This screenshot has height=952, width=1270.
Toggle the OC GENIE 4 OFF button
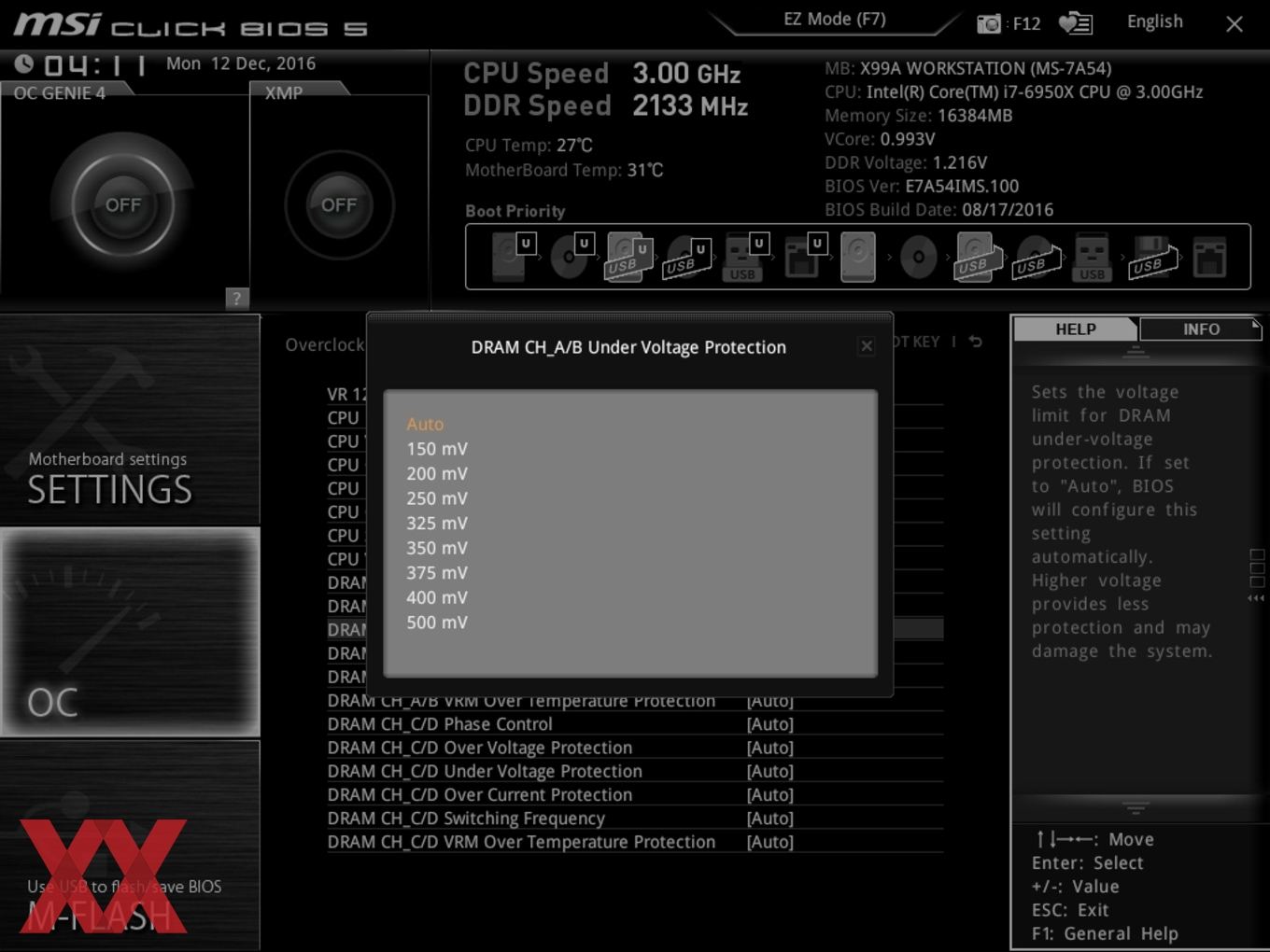pyautogui.click(x=123, y=204)
